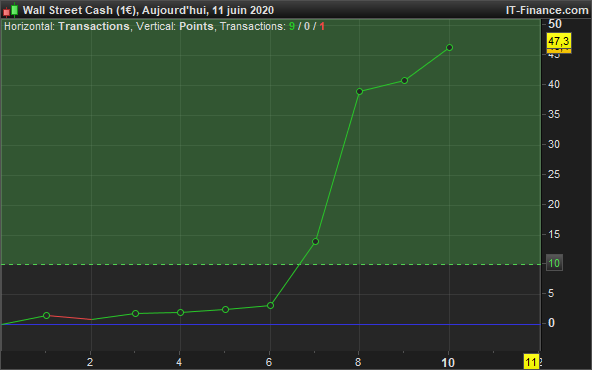Click the y-axis label 50
Viewport: 592px width, 370px height.
tap(555, 24)
